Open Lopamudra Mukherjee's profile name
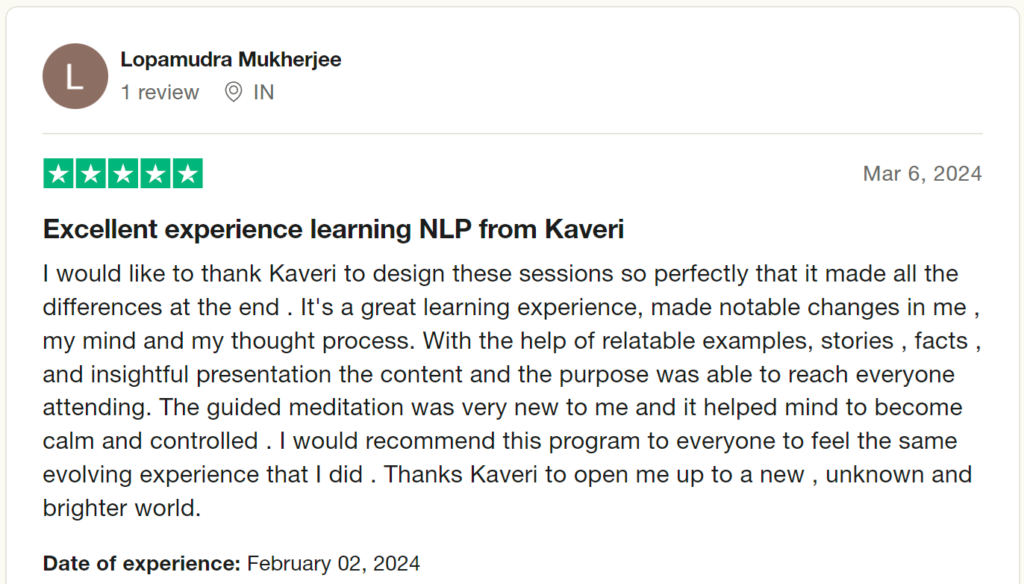 231,59
